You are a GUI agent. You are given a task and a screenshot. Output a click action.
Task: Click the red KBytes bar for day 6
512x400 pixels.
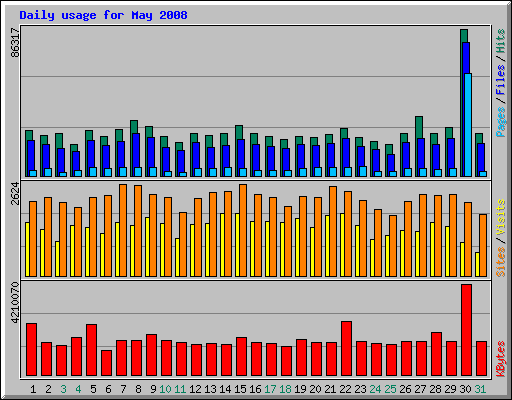[x=106, y=363]
